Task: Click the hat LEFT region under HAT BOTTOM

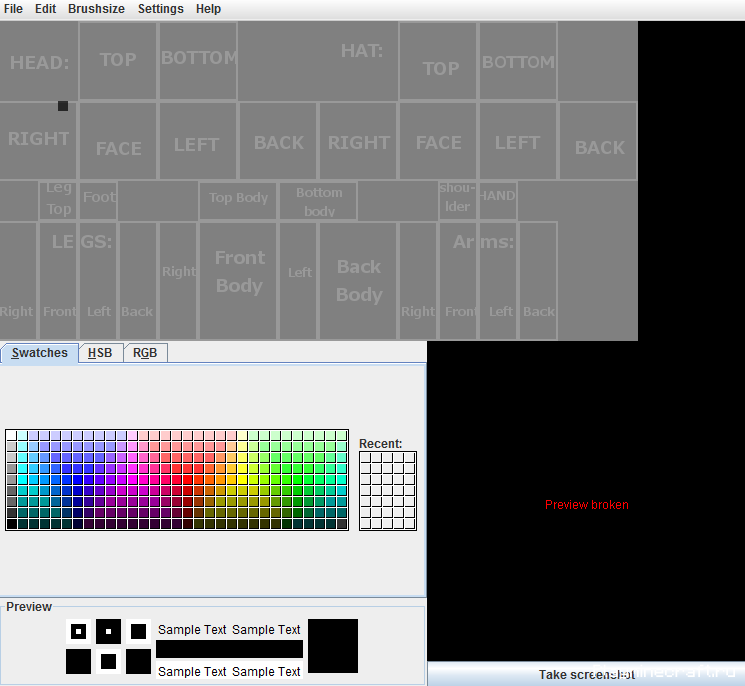Action: pos(518,141)
